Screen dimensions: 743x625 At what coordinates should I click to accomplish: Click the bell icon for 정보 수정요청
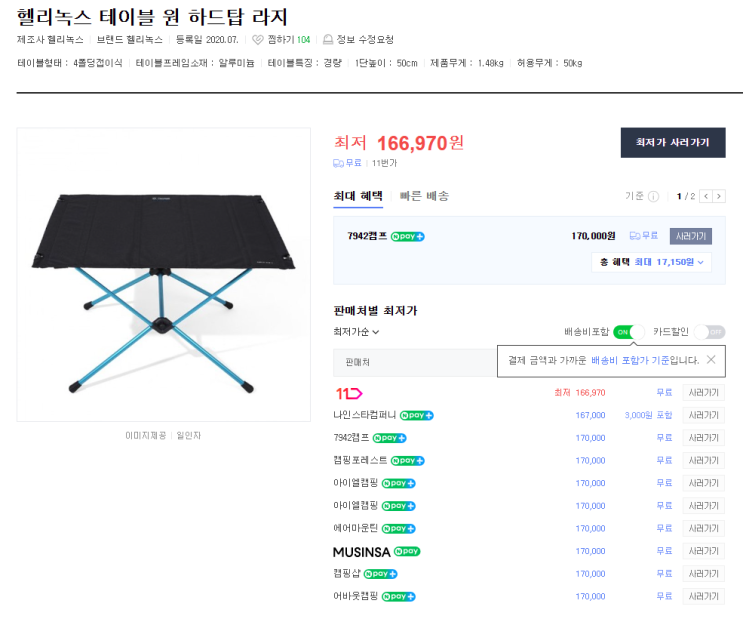328,40
